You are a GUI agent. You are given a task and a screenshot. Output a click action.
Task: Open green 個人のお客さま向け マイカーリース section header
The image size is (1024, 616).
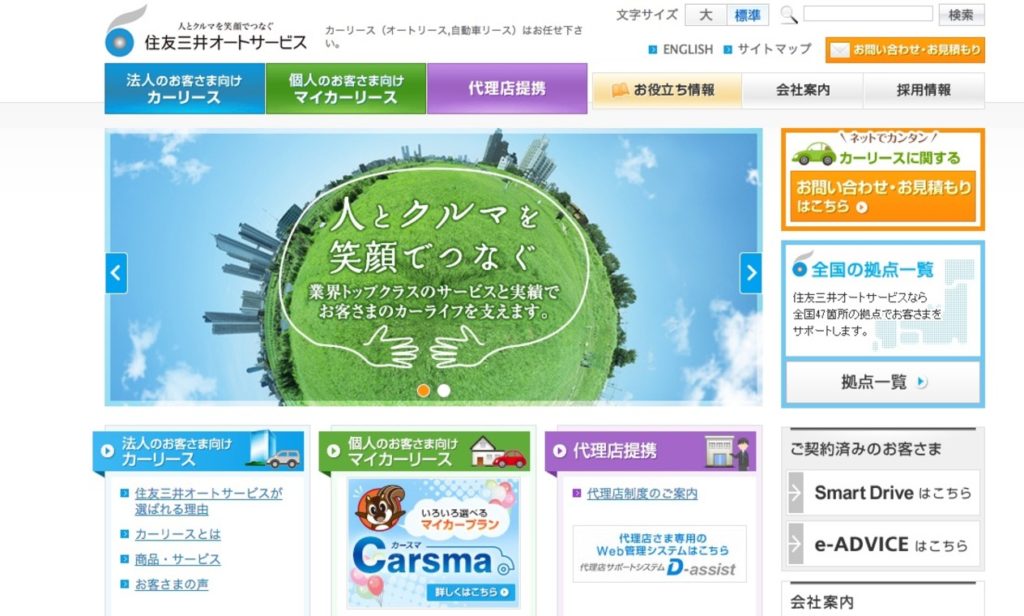point(424,451)
